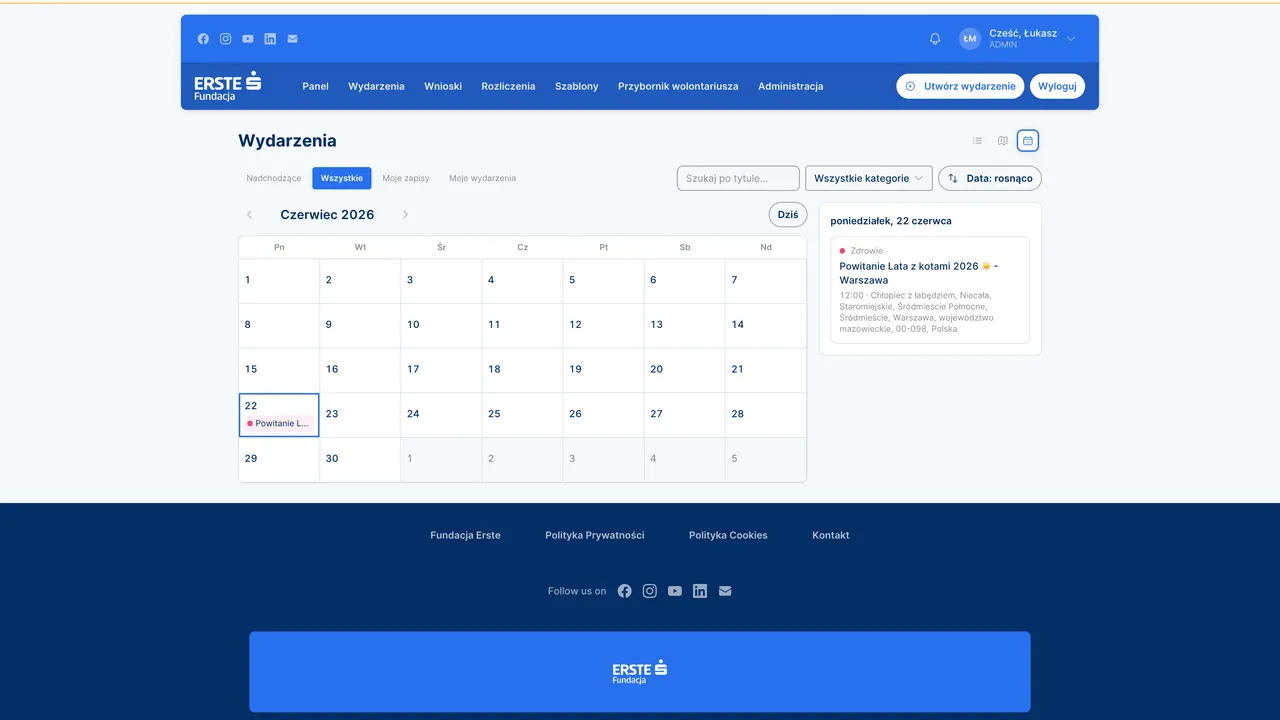Open the Administracja menu item
The height and width of the screenshot is (720, 1280).
791,86
